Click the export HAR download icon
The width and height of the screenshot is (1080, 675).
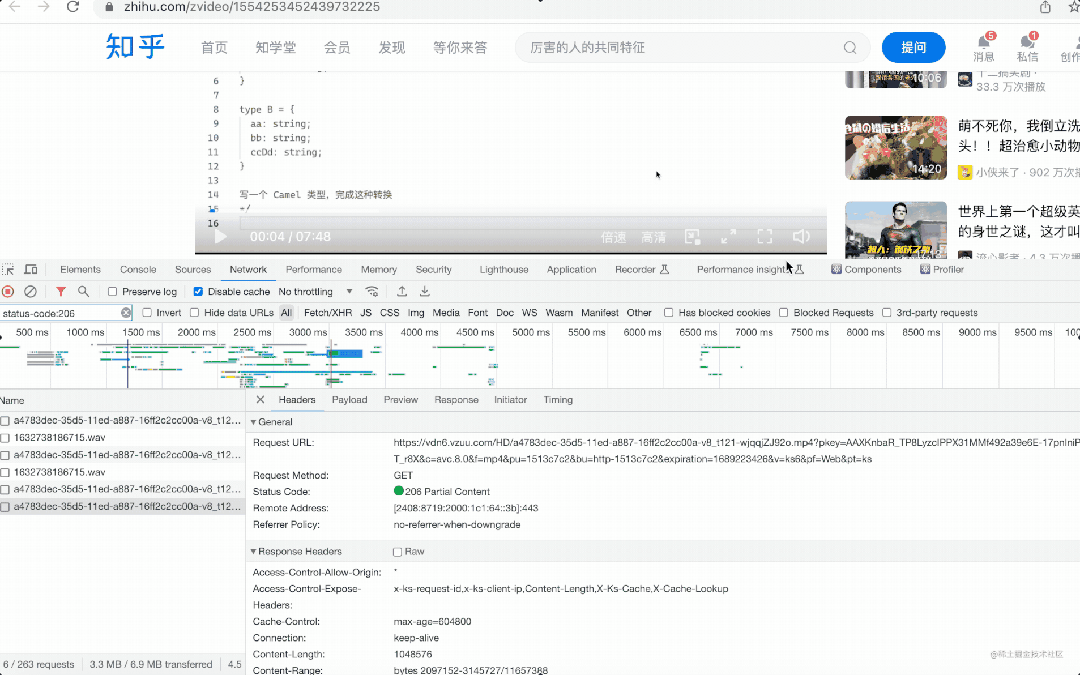pyautogui.click(x=425, y=291)
